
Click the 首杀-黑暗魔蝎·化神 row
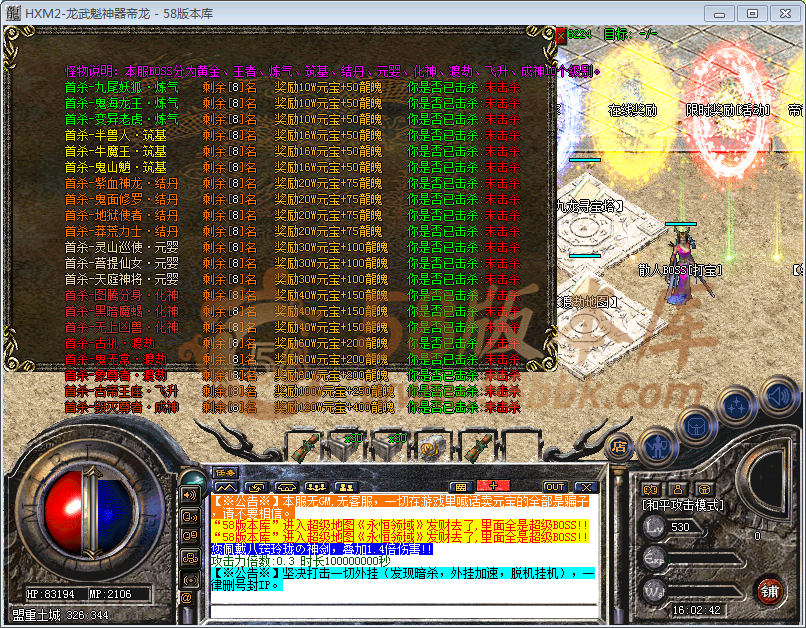coord(292,311)
